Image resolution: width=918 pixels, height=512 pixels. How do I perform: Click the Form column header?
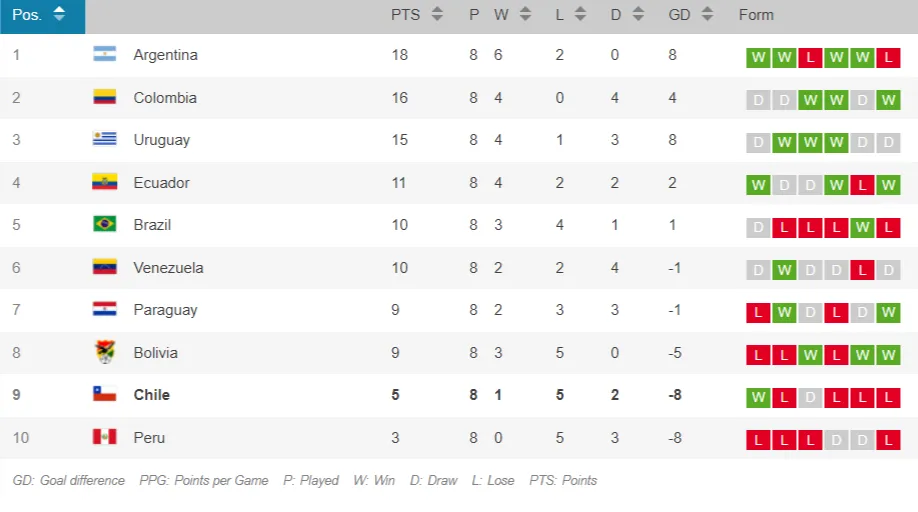tap(756, 15)
